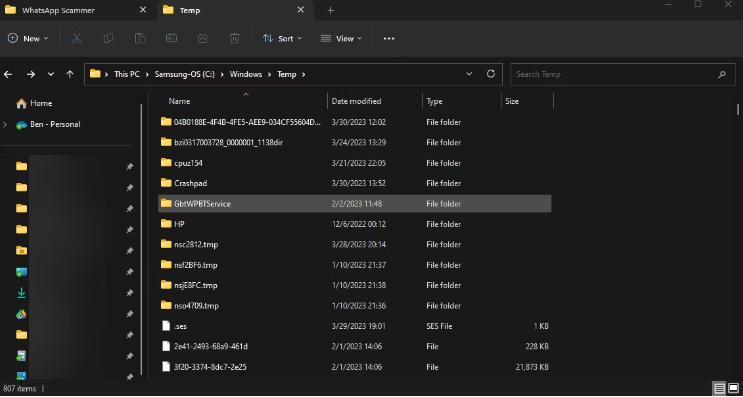Click file icon of .ses

166,326
